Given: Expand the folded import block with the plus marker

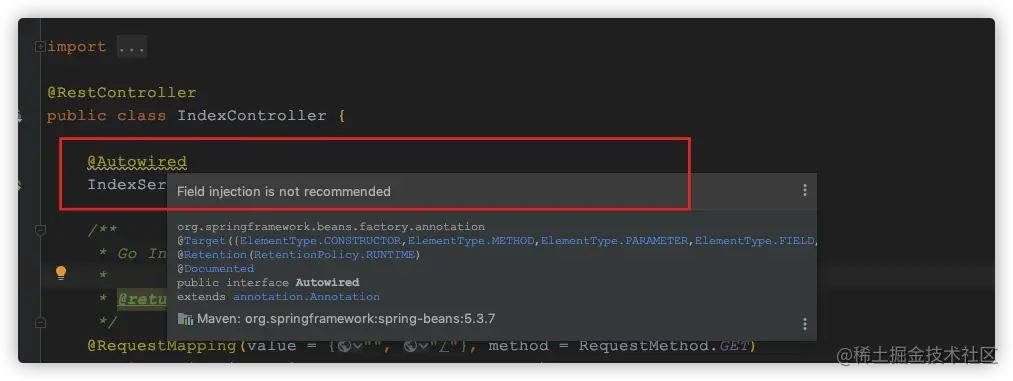Looking at the screenshot, I should coord(40,46).
